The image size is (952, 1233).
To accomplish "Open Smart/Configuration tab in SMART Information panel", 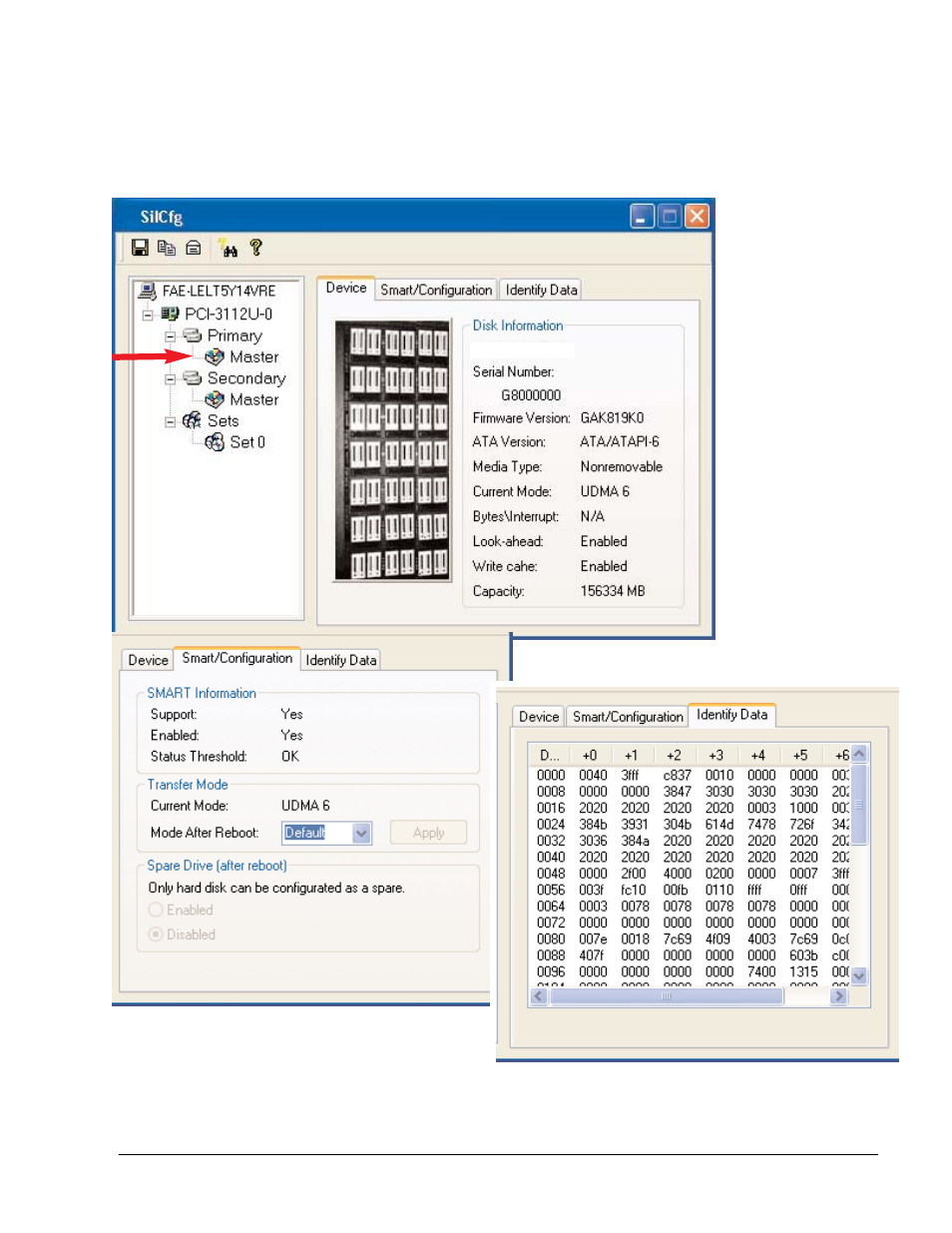I will [x=237, y=658].
